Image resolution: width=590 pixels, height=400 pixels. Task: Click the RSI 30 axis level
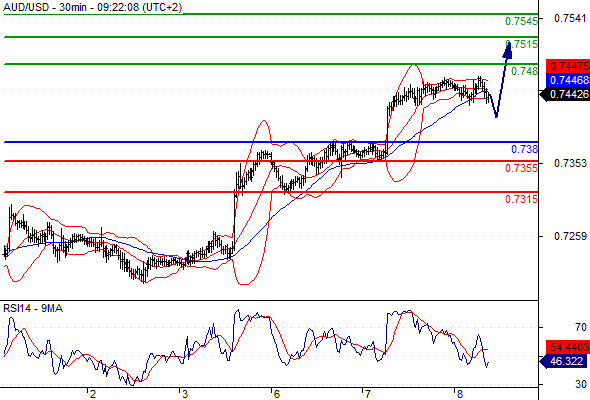click(x=581, y=385)
